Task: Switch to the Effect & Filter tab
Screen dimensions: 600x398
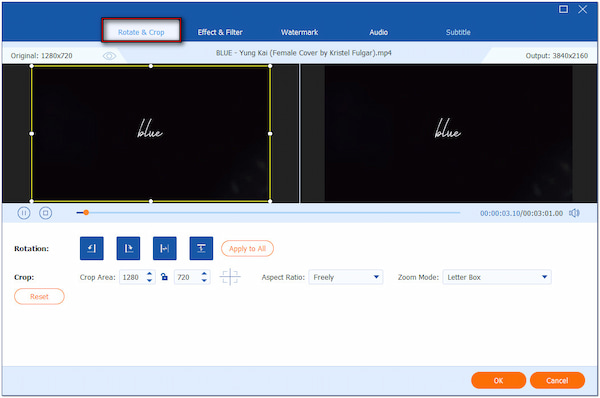Action: click(220, 32)
